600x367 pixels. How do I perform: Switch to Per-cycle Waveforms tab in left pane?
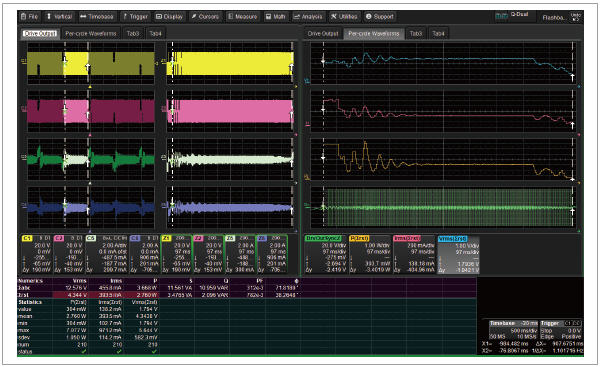tap(91, 33)
